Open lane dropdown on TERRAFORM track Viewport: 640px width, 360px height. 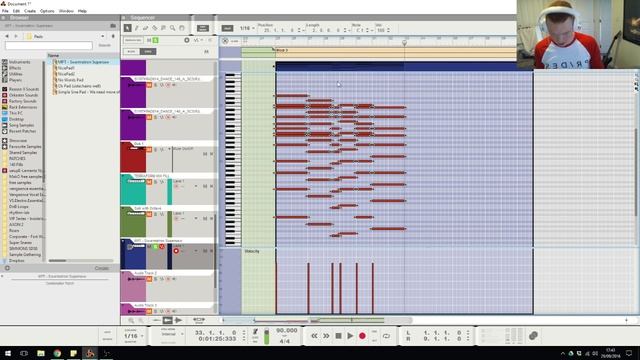[x=196, y=187]
